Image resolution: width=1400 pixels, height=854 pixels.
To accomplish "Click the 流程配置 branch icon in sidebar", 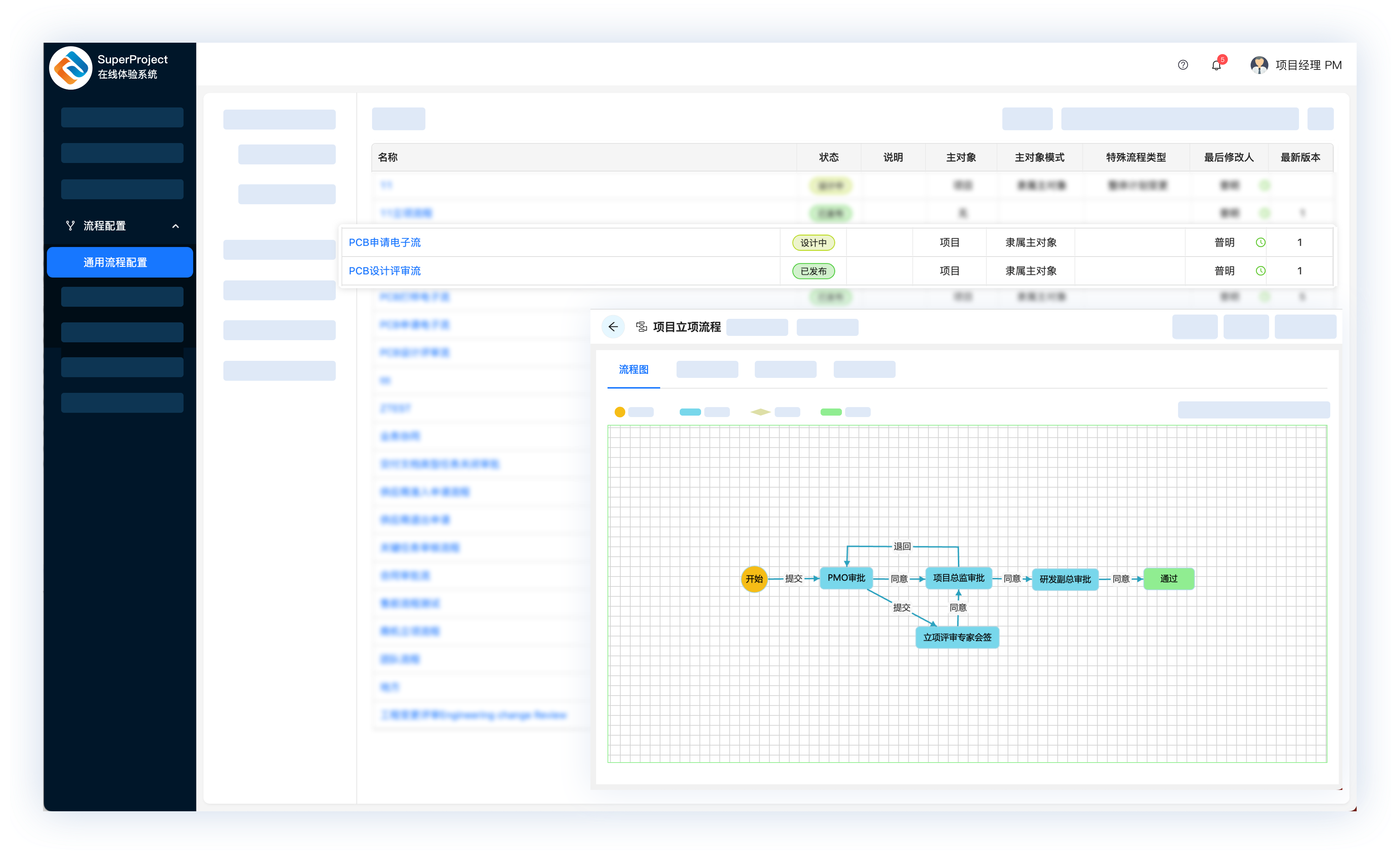I will (70, 226).
